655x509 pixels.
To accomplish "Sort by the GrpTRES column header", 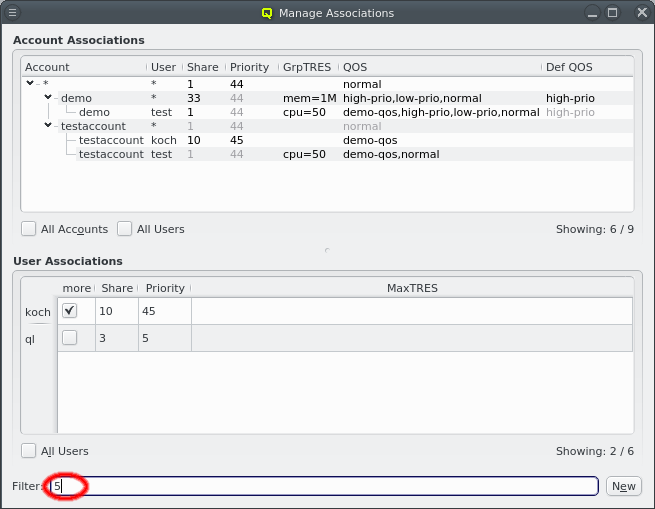I will (309, 67).
